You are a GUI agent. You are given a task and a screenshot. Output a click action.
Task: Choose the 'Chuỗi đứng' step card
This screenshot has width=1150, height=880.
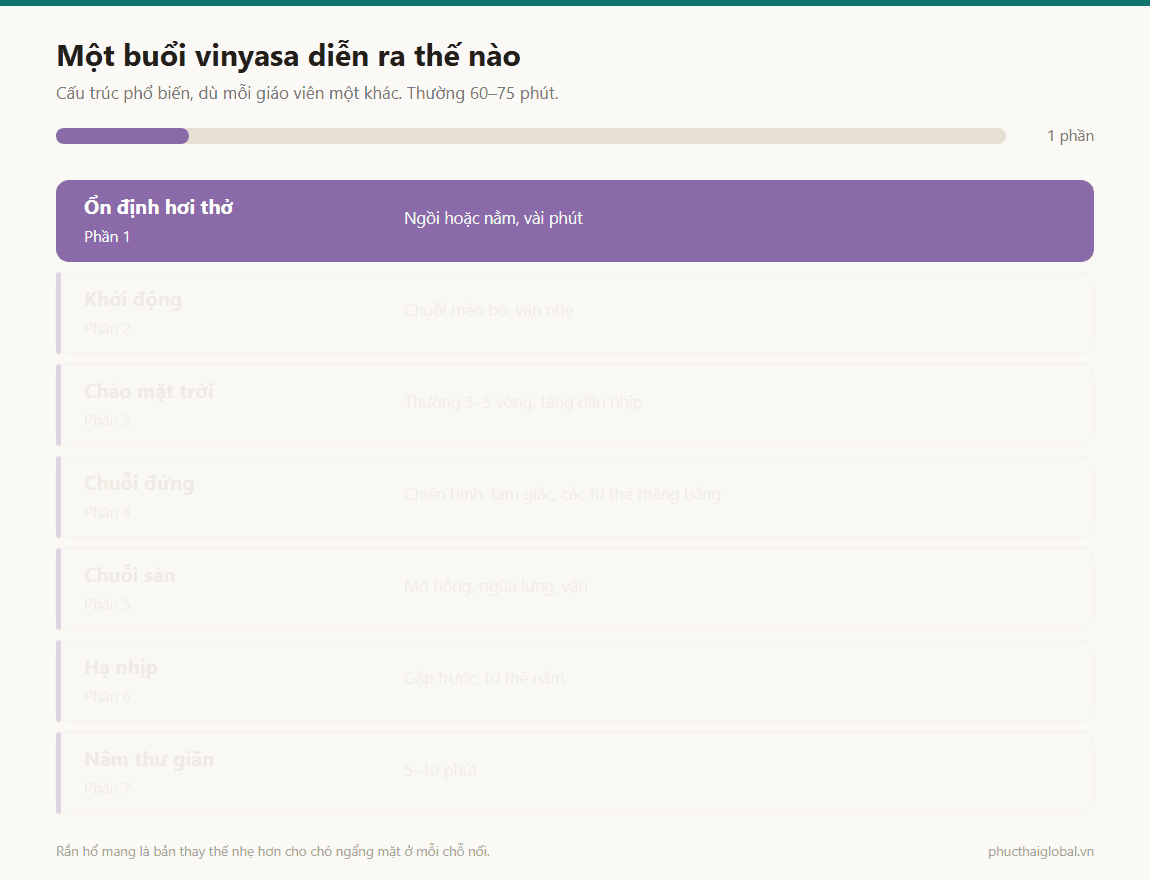point(574,497)
